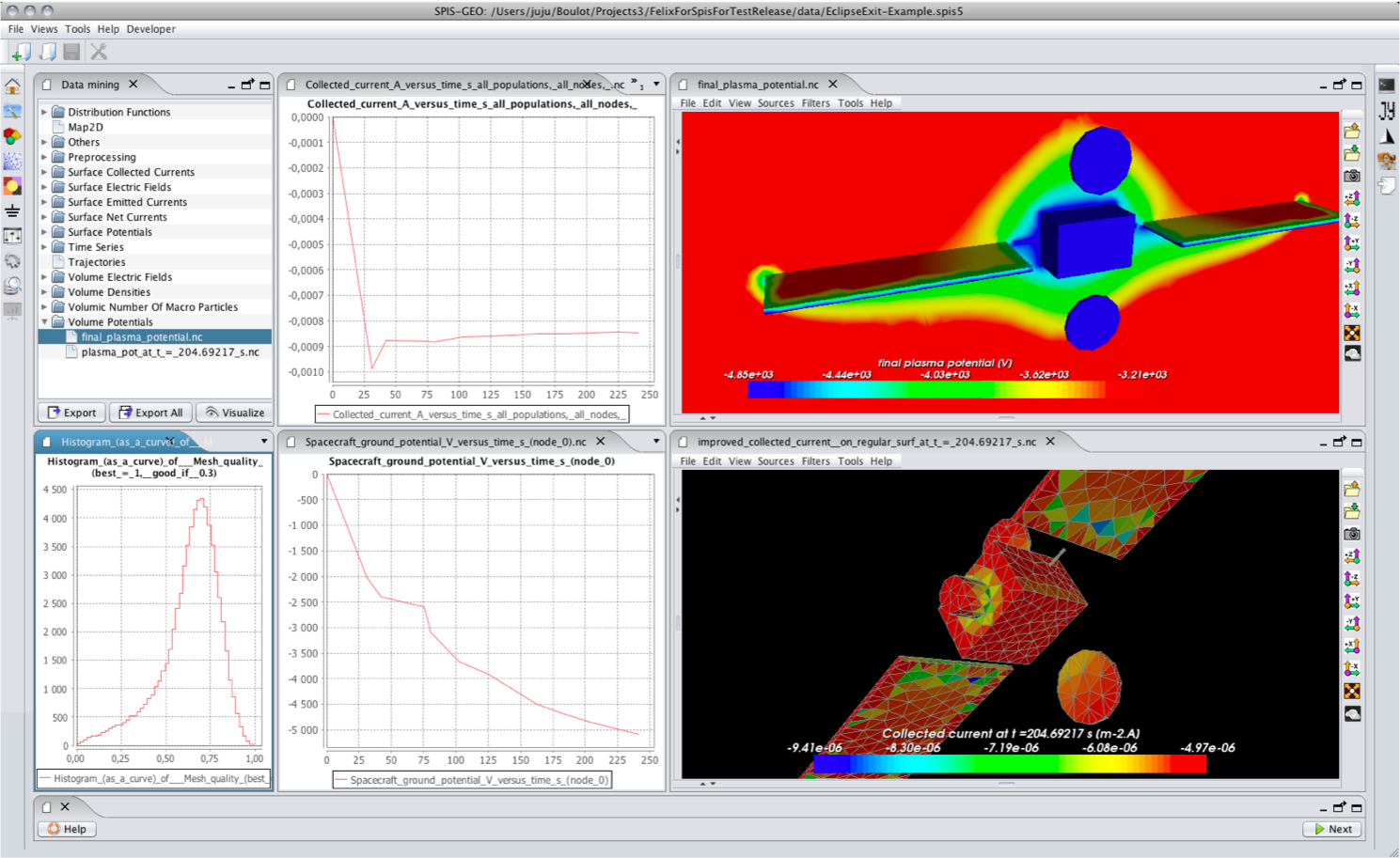
Task: Click the tools wrench icon in top toolbar
Action: click(x=99, y=52)
